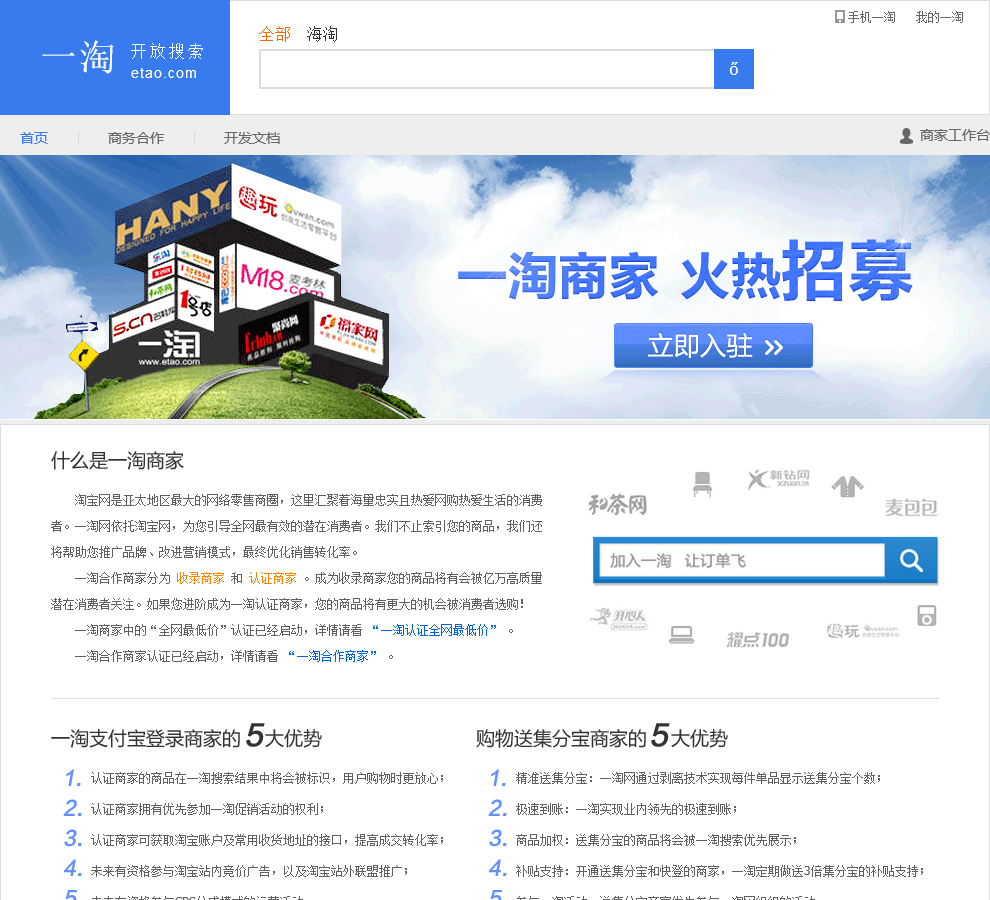Open 商家工作台 link

click(x=954, y=135)
